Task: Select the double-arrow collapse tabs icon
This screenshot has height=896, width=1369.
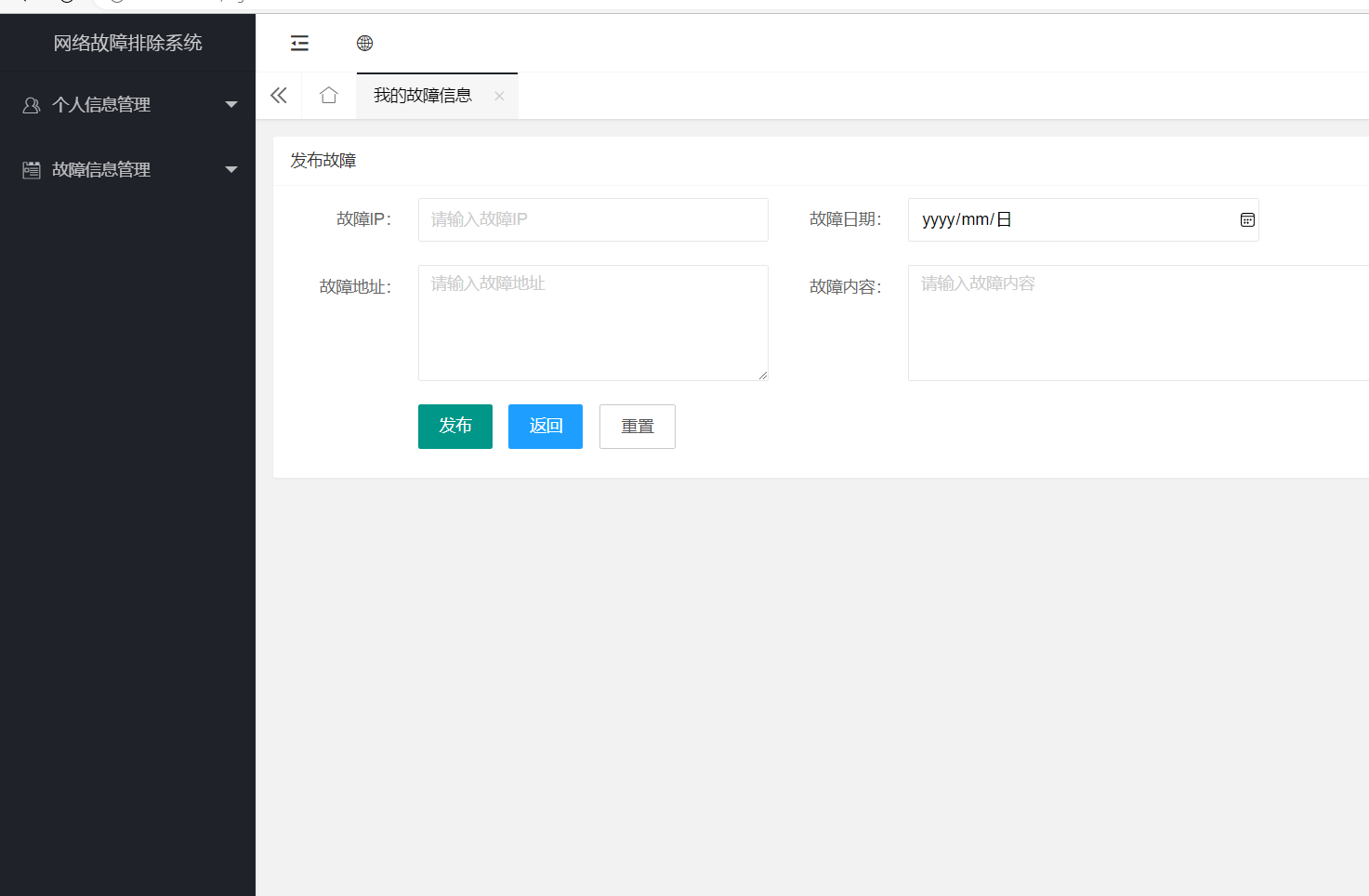Action: point(278,95)
